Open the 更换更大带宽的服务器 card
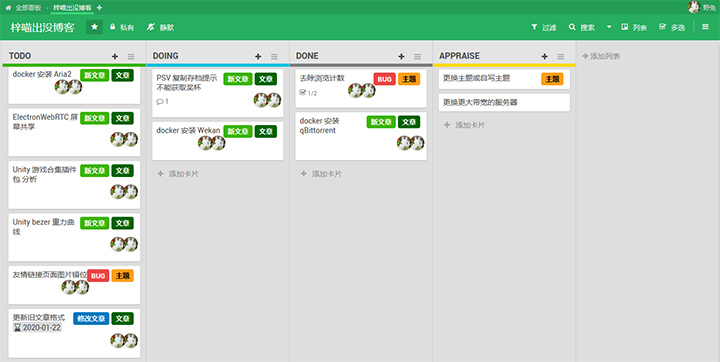This screenshot has width=720, height=362. [504, 102]
